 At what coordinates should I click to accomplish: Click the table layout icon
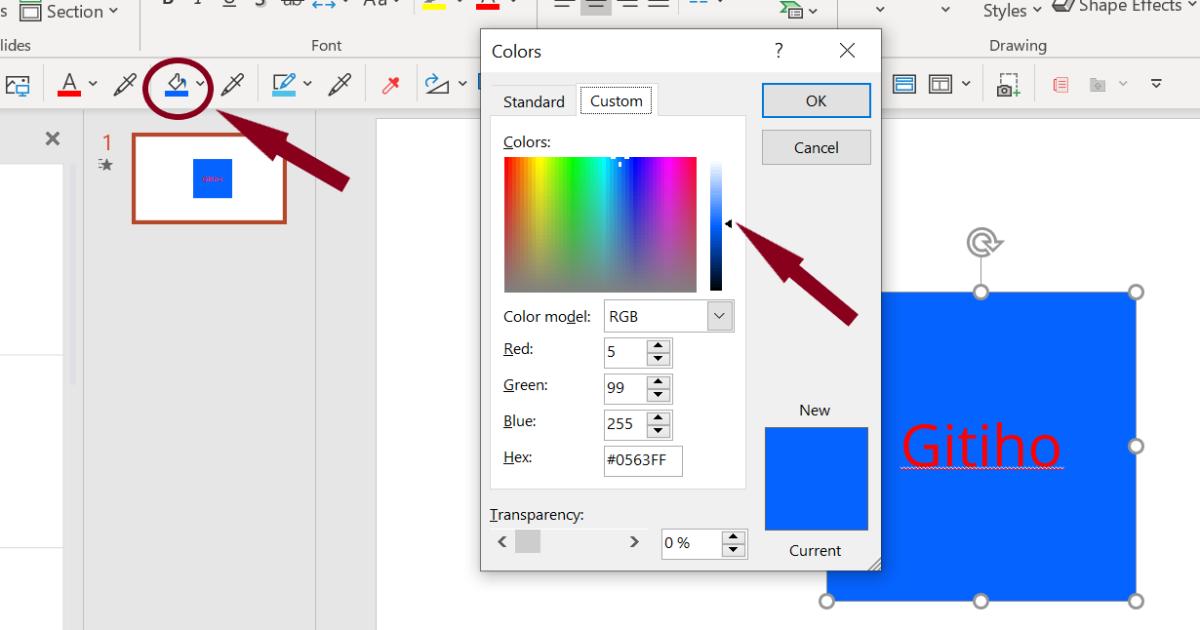click(x=941, y=84)
